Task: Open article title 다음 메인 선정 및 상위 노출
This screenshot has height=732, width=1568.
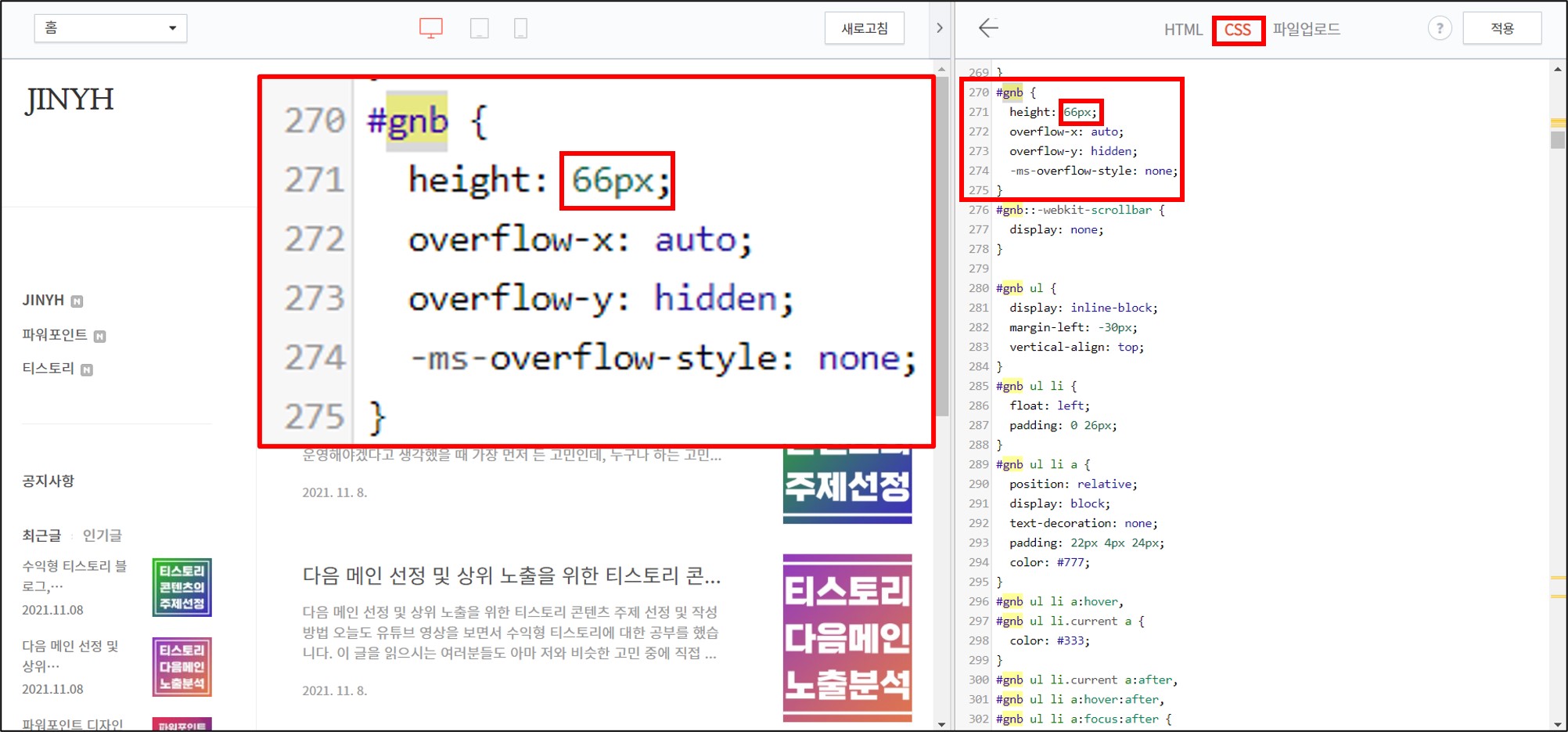Action: [512, 576]
